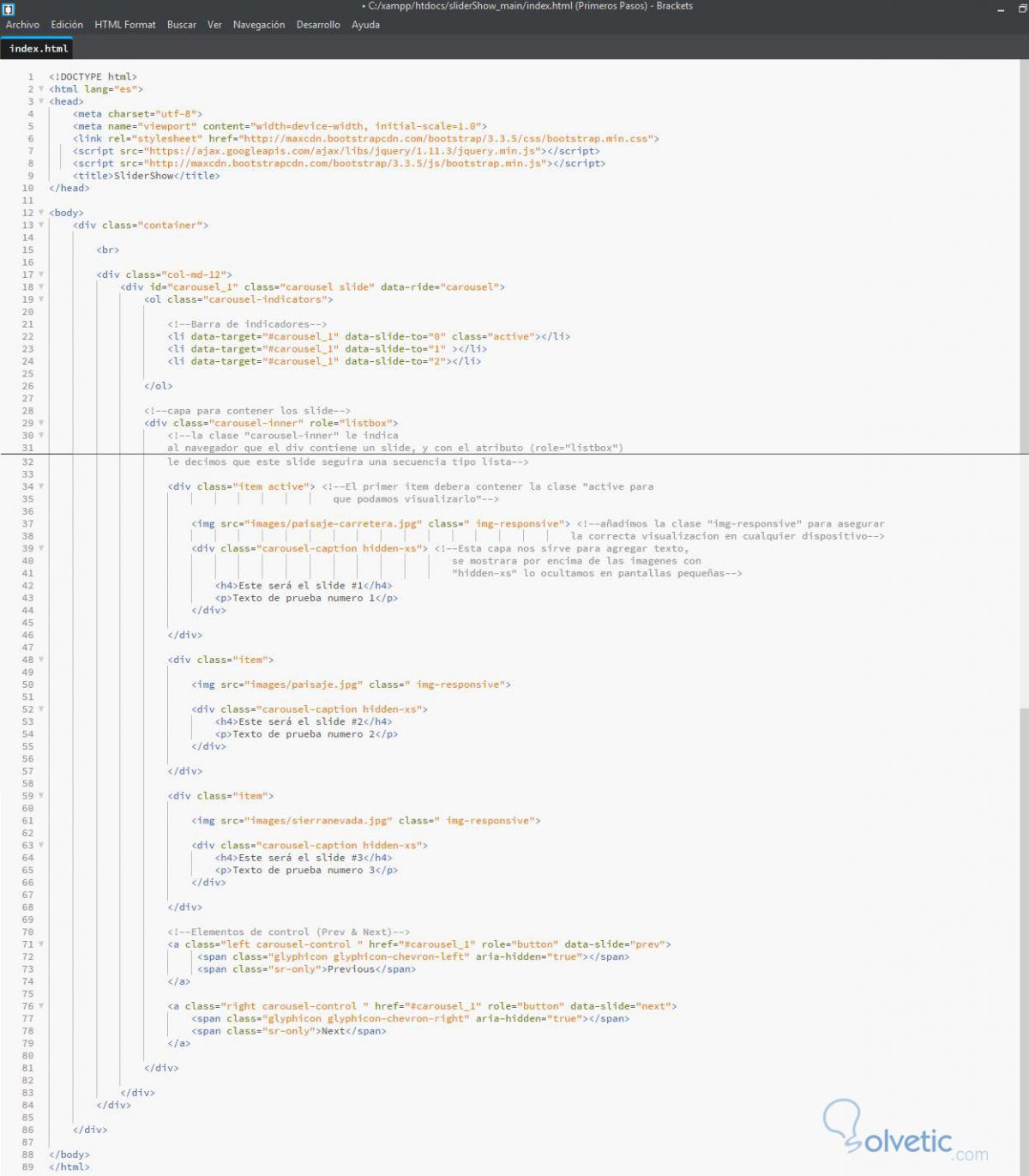Click the bootstrap.min.css stylesheet URL
The height and width of the screenshot is (1176, 1029).
coord(445,138)
